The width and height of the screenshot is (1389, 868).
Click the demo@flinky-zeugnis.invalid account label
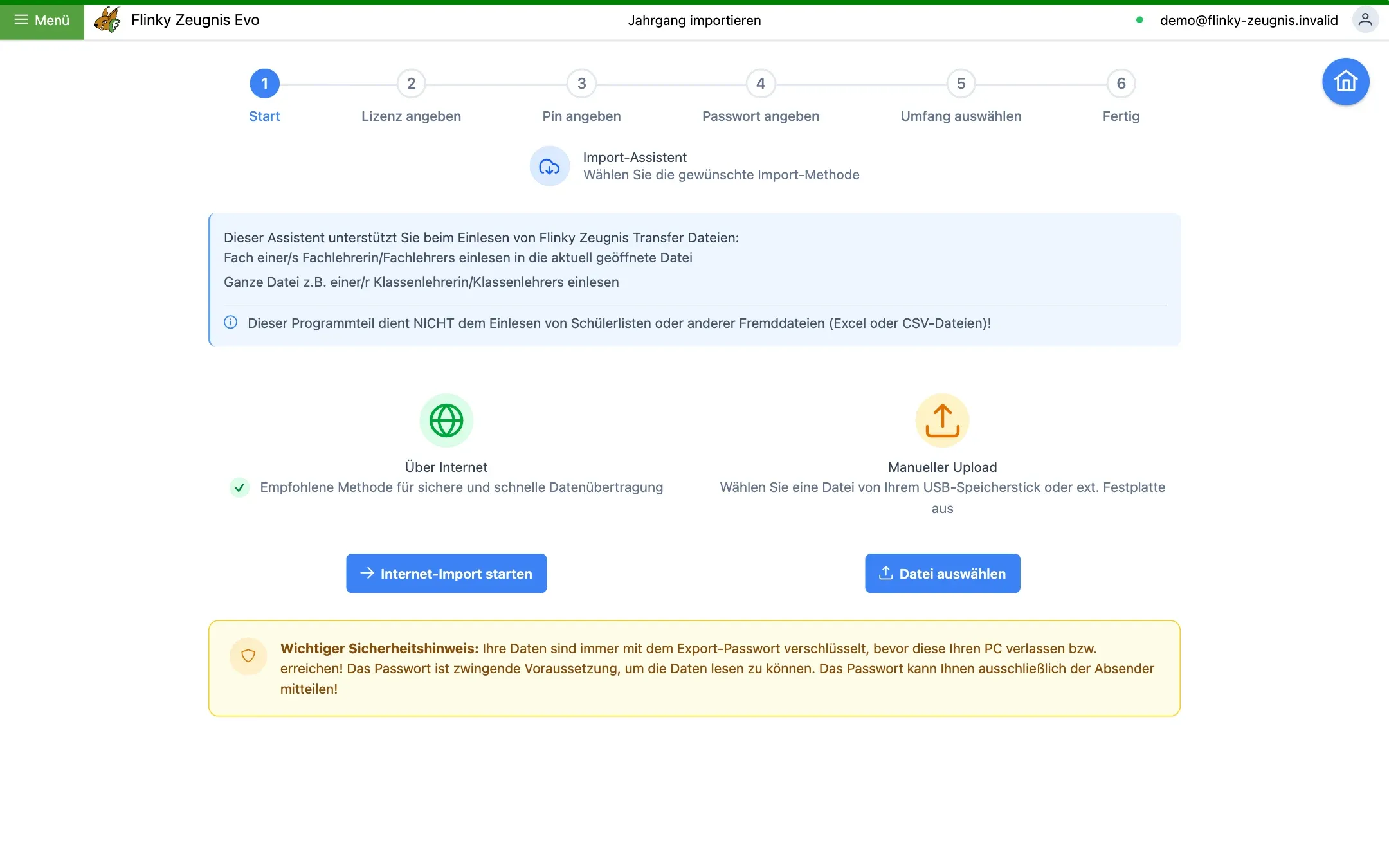click(x=1249, y=20)
